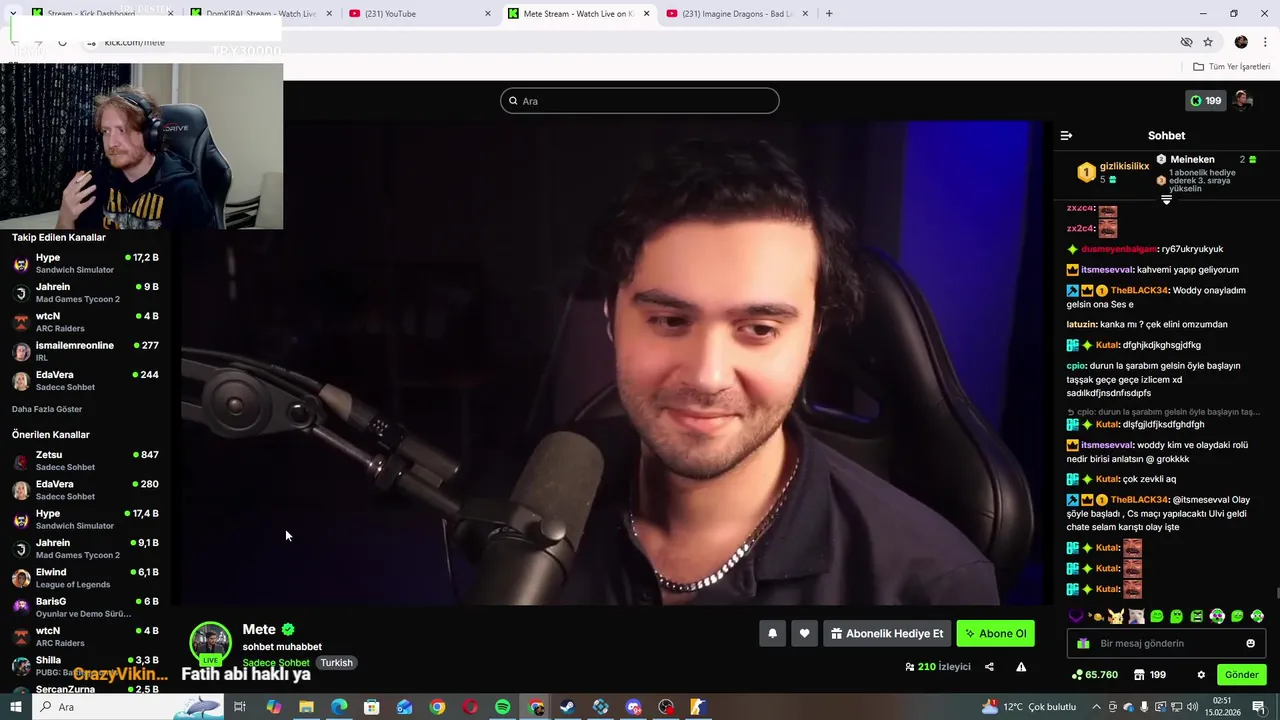Open Windows notification center icon
Image resolution: width=1280 pixels, height=720 pixels.
click(1257, 707)
